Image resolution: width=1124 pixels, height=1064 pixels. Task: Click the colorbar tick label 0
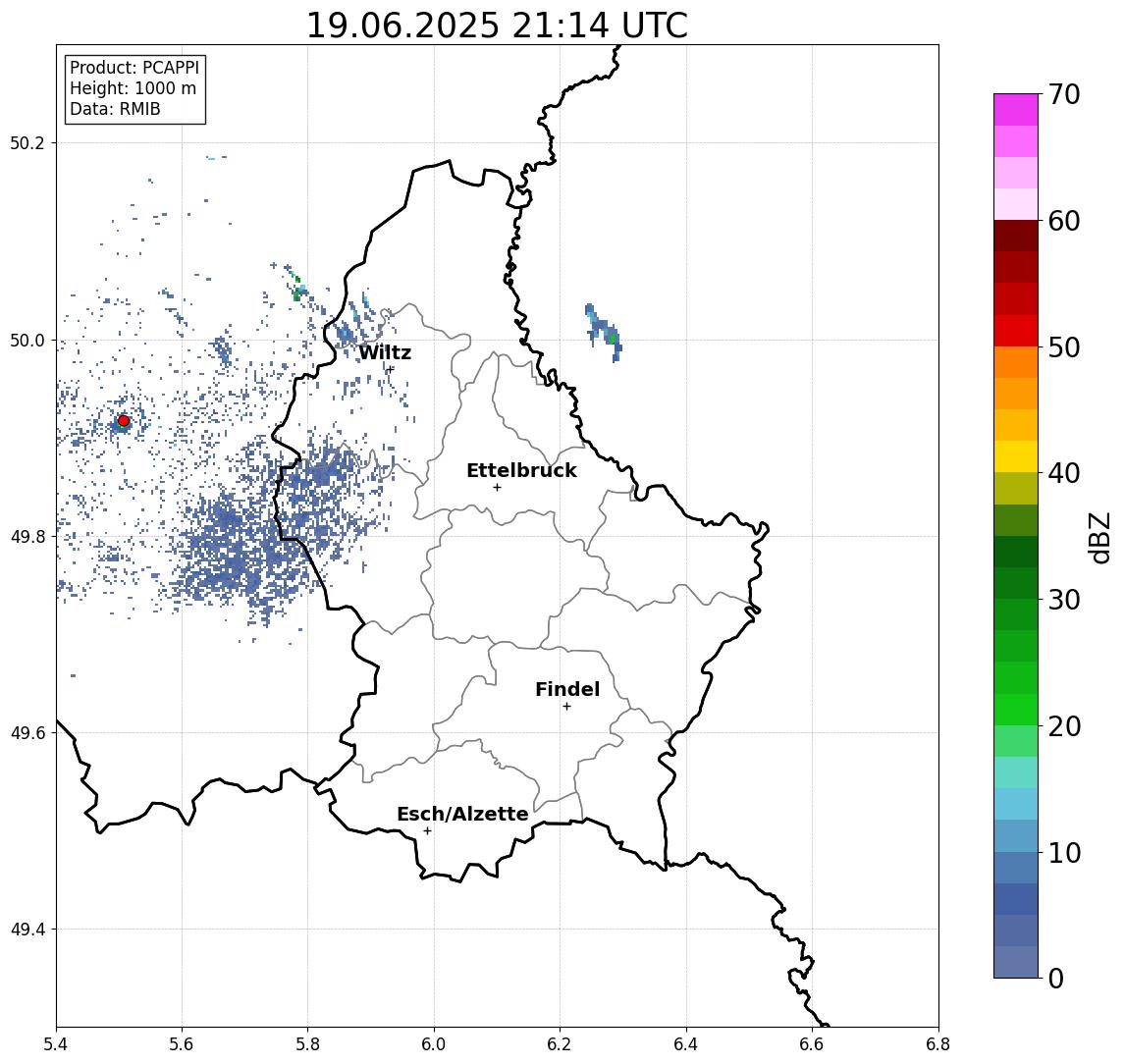pyautogui.click(x=1056, y=978)
